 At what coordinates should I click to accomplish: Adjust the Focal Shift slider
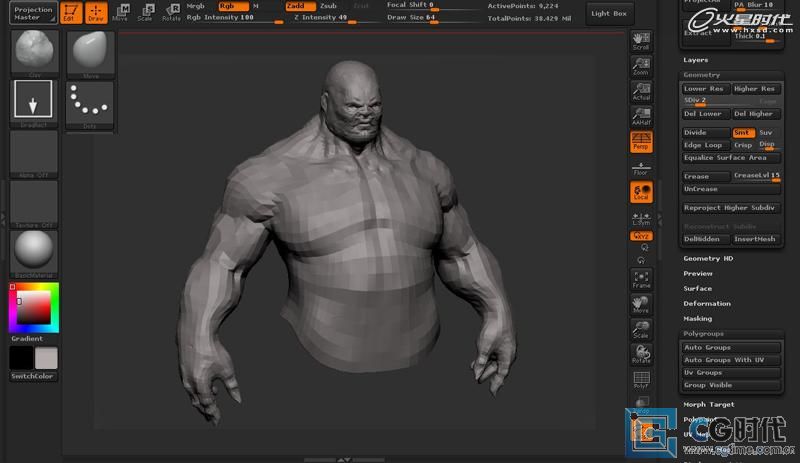tap(432, 6)
